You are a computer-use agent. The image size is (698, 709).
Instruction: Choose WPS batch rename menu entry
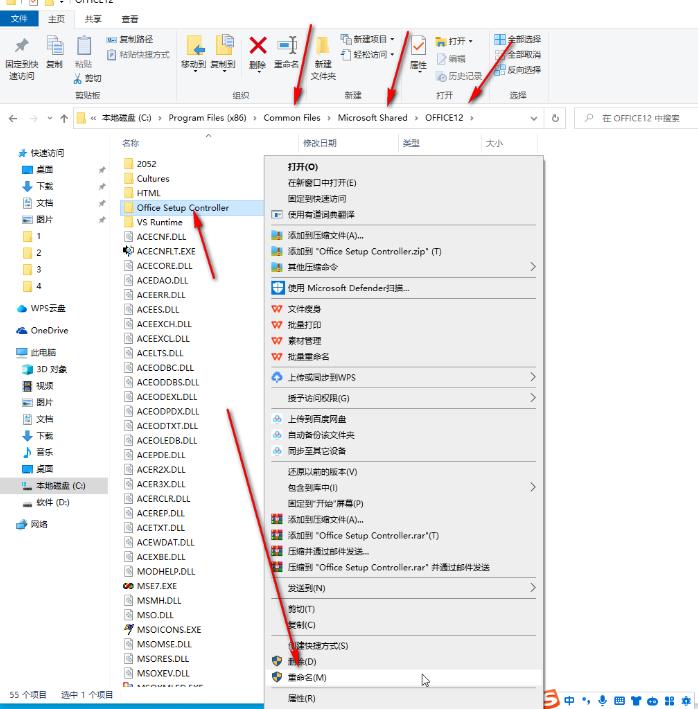(404, 357)
